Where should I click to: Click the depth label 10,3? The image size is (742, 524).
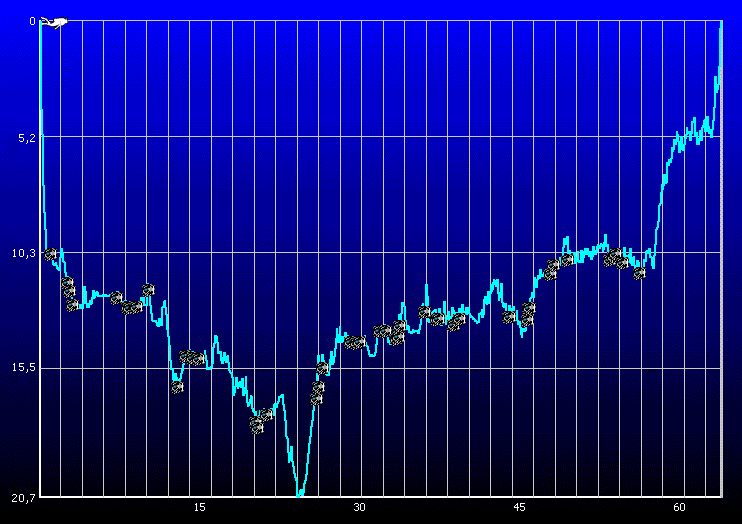[x=24, y=253]
